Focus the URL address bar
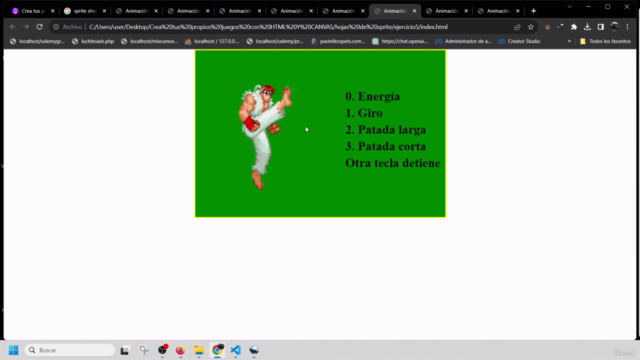This screenshot has height=360, width=640. tap(268, 27)
